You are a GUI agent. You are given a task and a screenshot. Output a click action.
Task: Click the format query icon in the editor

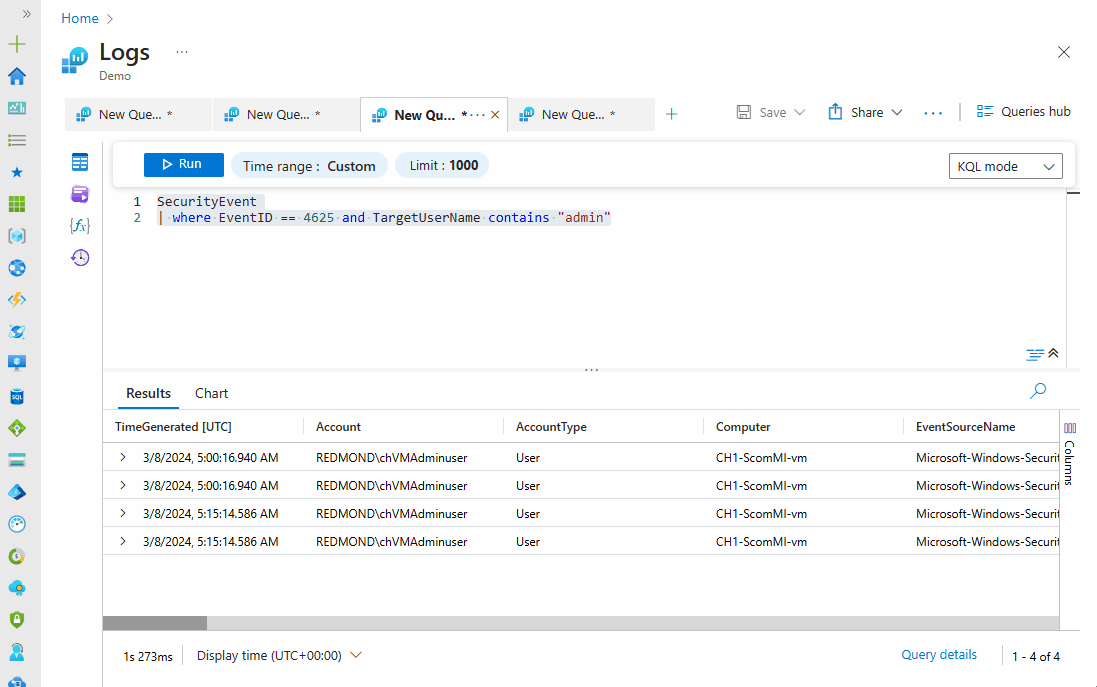point(1035,355)
